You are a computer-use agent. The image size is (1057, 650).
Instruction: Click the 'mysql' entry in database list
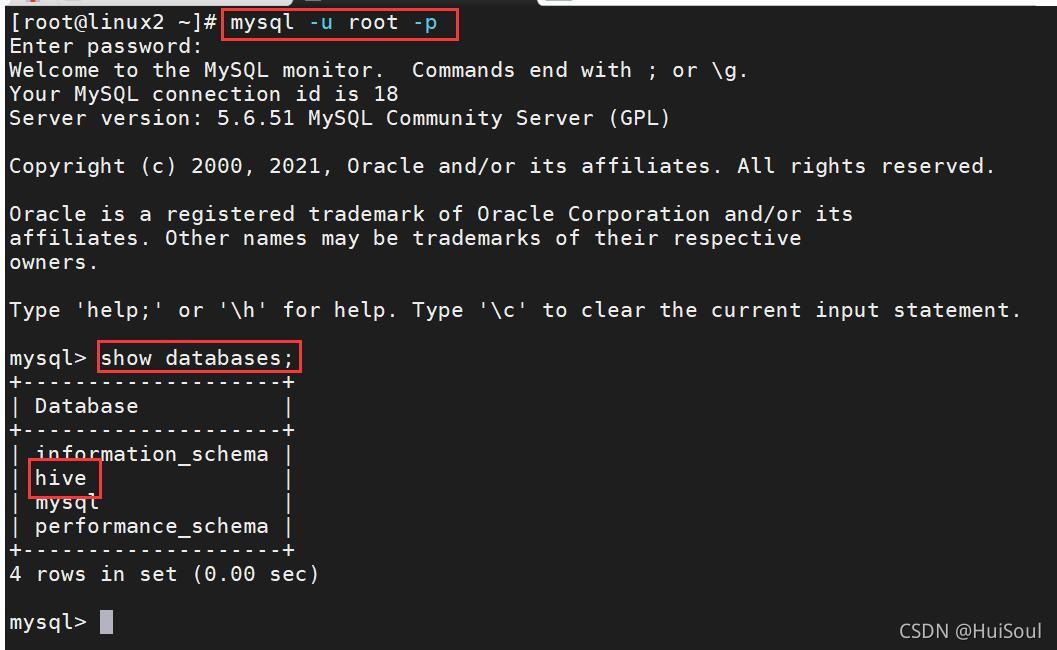pos(67,502)
